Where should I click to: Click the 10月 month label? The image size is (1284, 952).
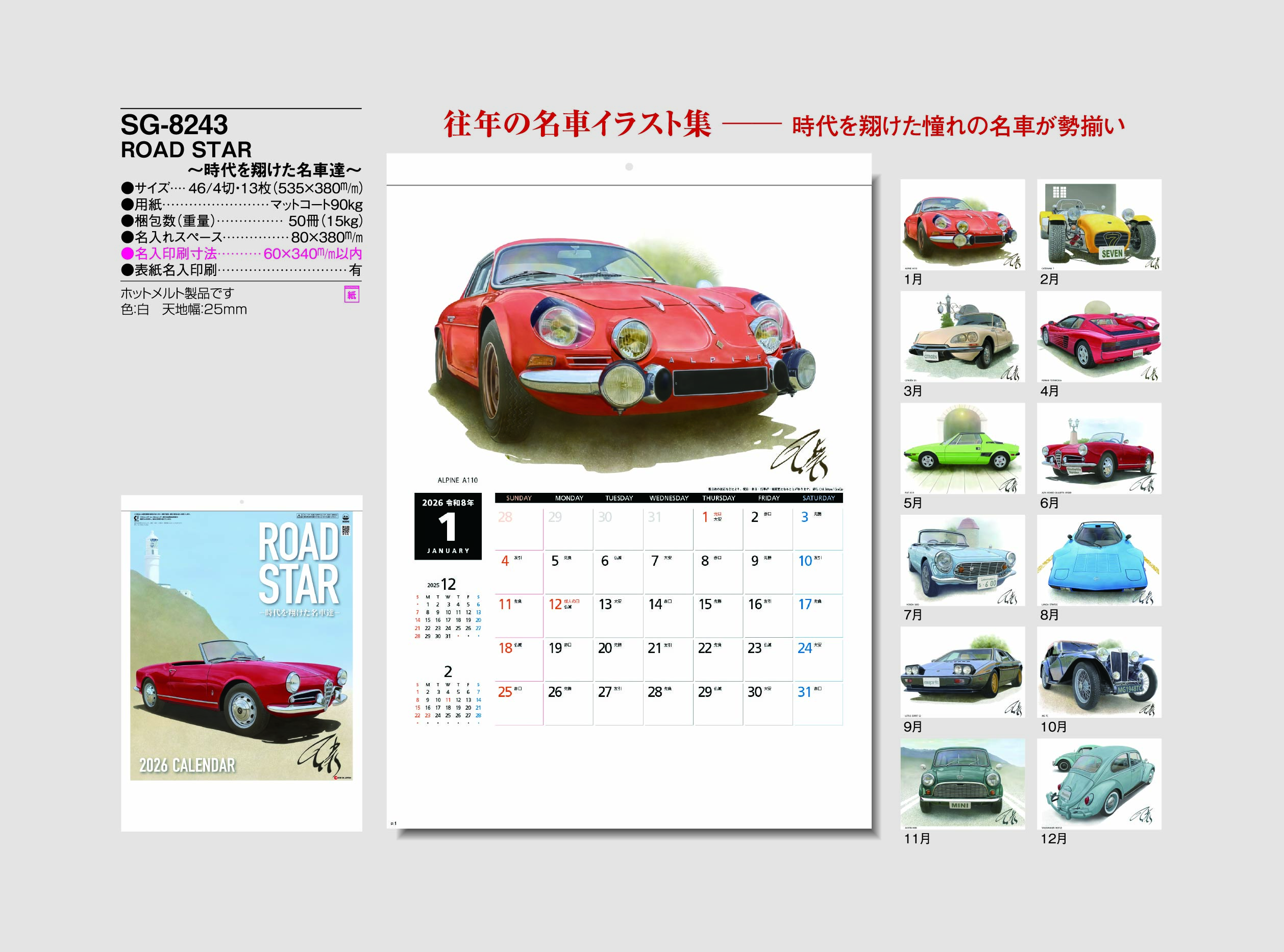click(x=1053, y=726)
